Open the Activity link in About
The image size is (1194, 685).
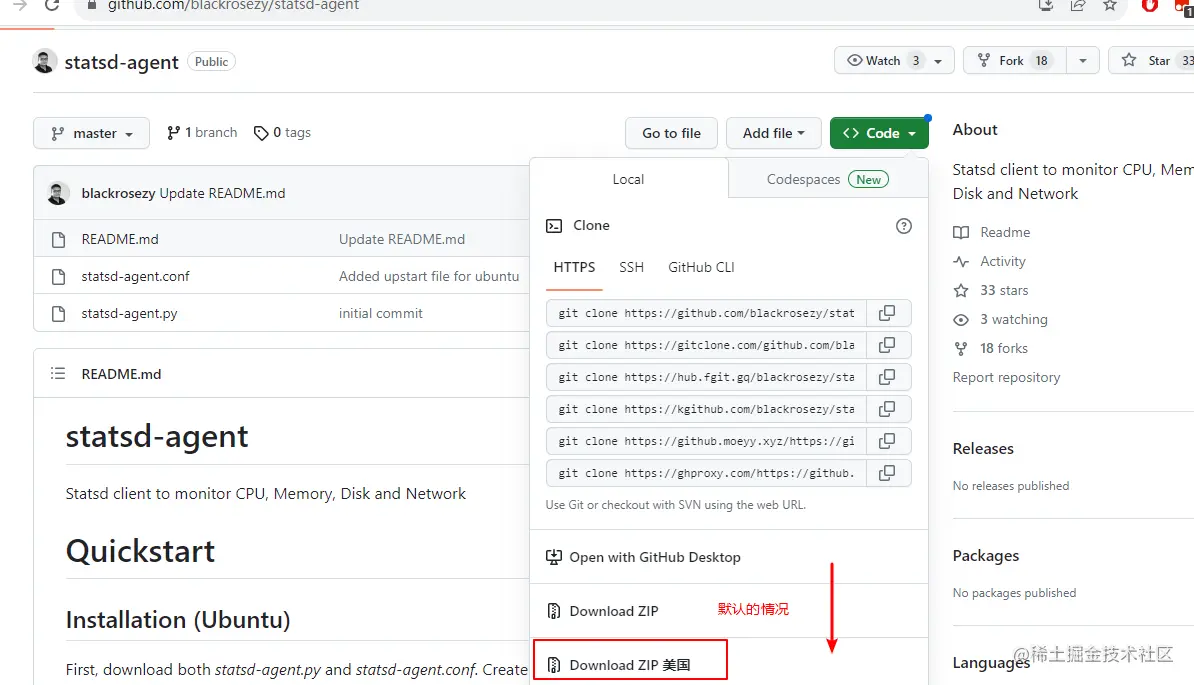point(989,261)
